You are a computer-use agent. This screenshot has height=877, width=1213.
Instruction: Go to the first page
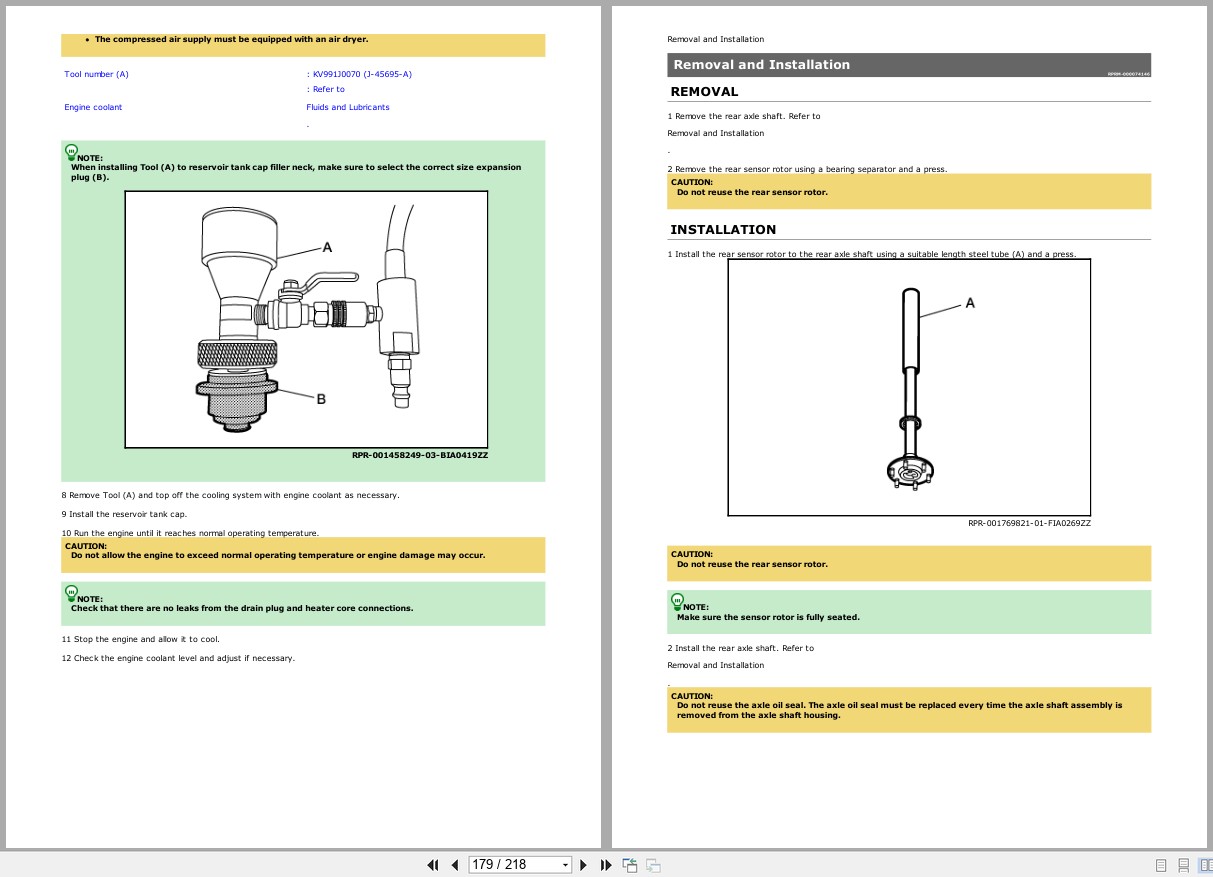tap(433, 865)
